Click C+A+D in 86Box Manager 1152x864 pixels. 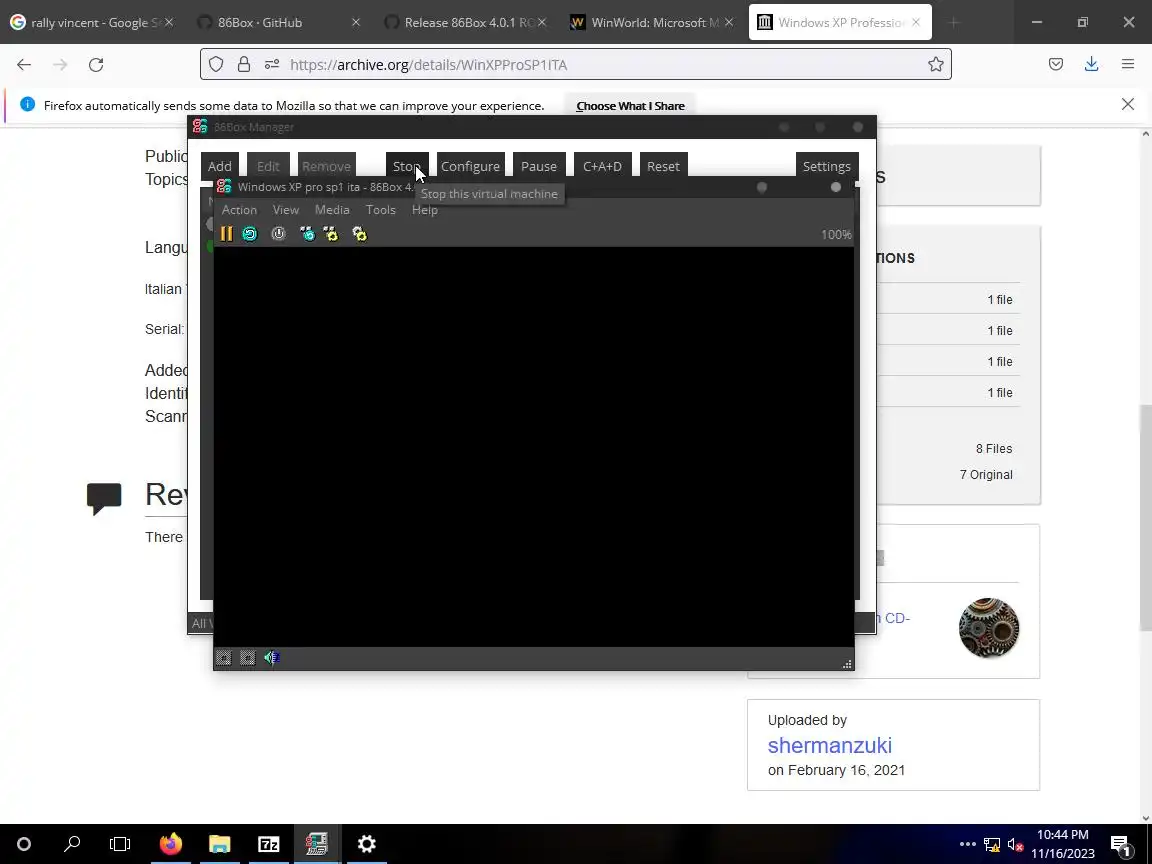pyautogui.click(x=602, y=166)
